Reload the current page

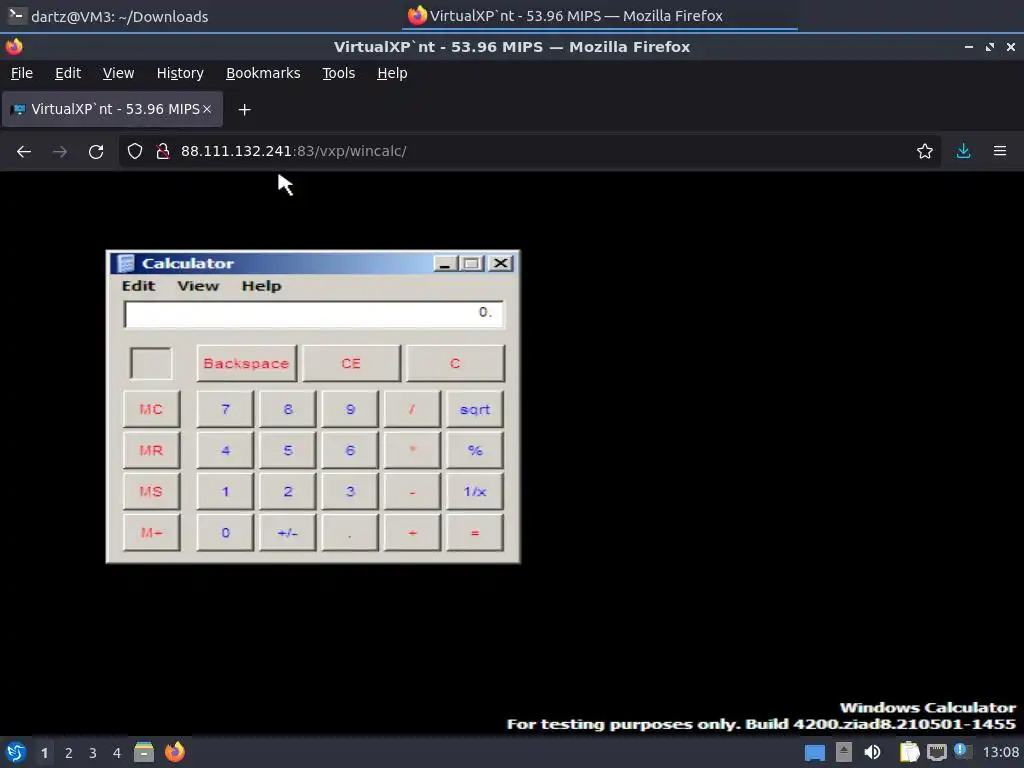(x=96, y=152)
